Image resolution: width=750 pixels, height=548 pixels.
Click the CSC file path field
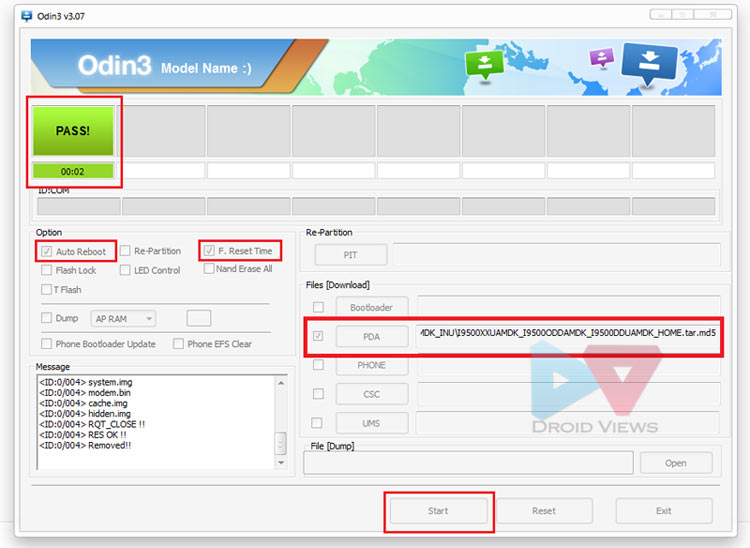click(568, 394)
